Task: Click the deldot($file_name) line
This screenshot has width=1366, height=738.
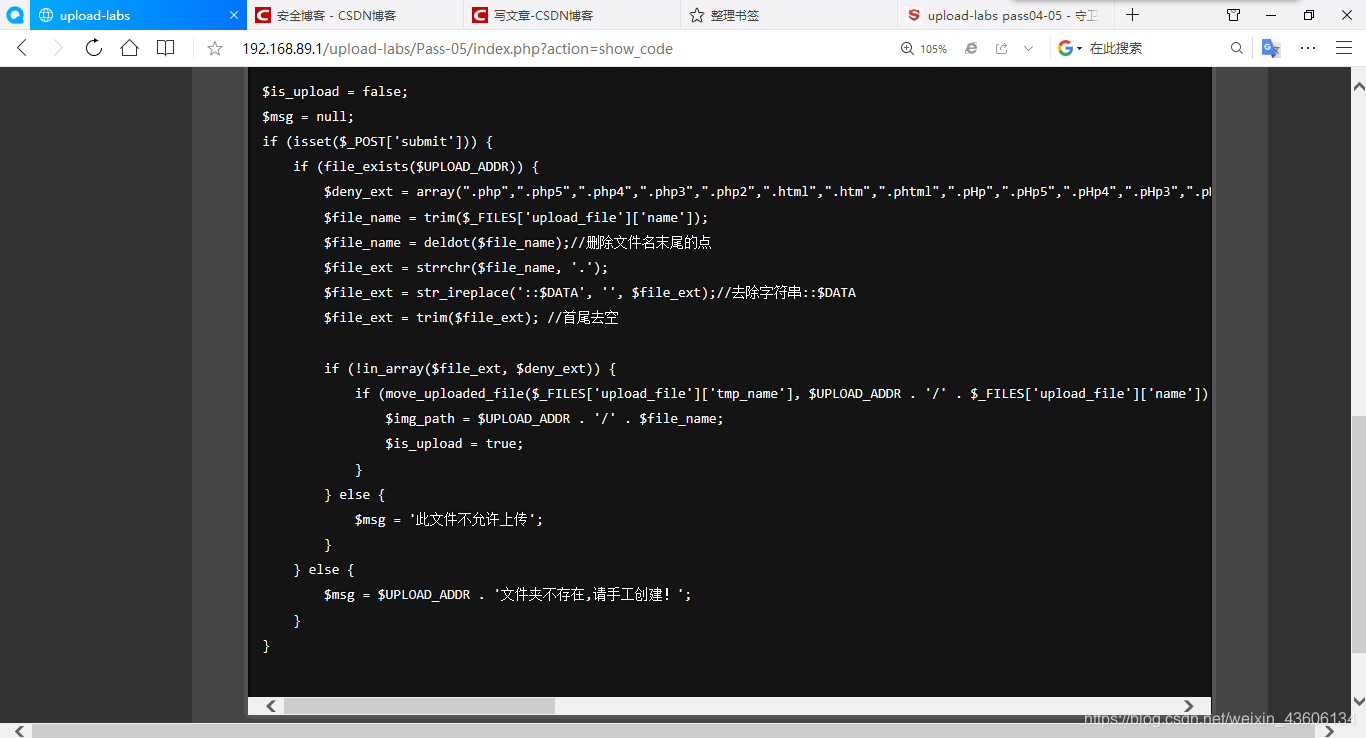Action: 518,242
